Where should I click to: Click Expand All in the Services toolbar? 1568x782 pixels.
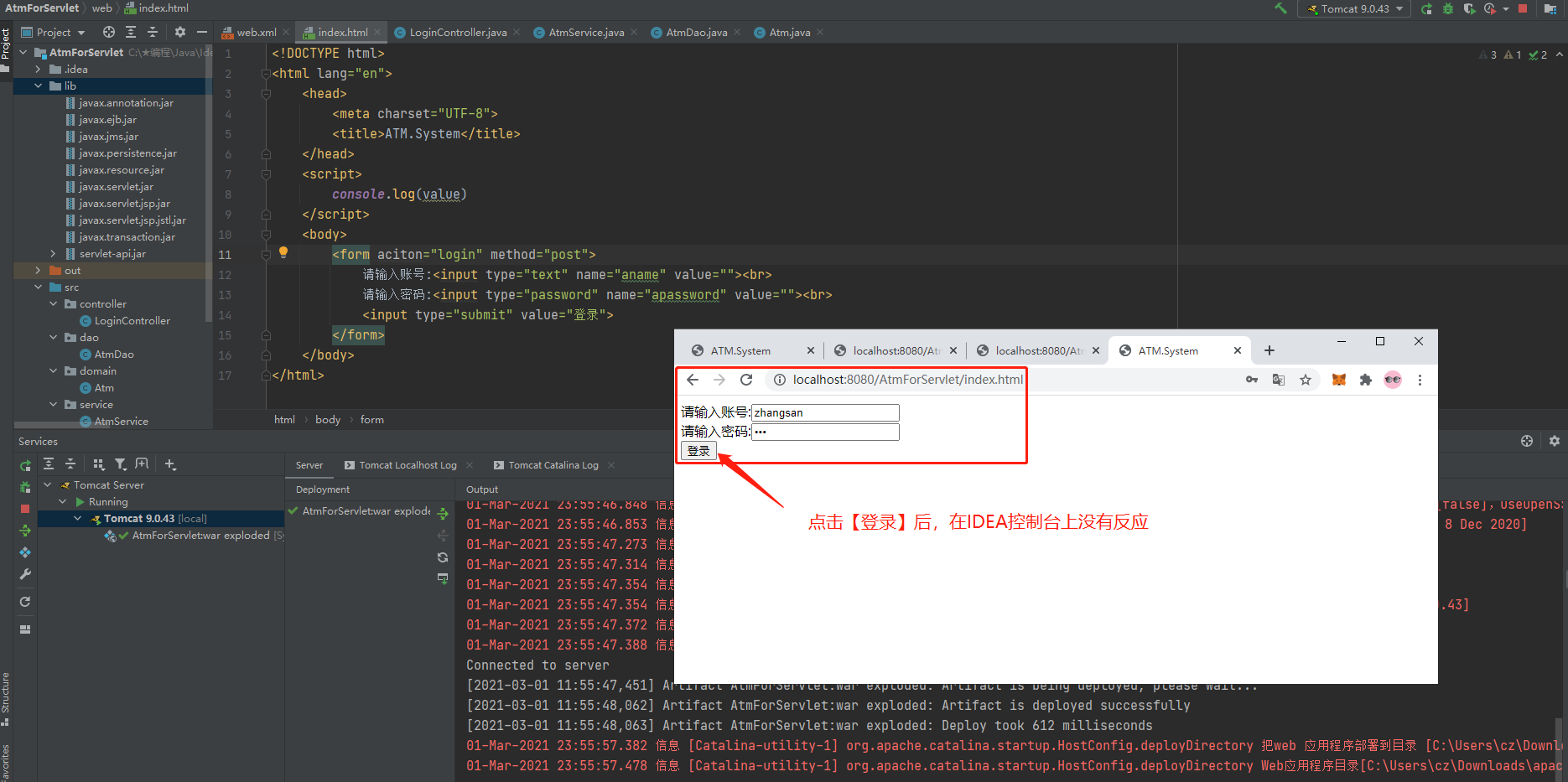[x=49, y=464]
